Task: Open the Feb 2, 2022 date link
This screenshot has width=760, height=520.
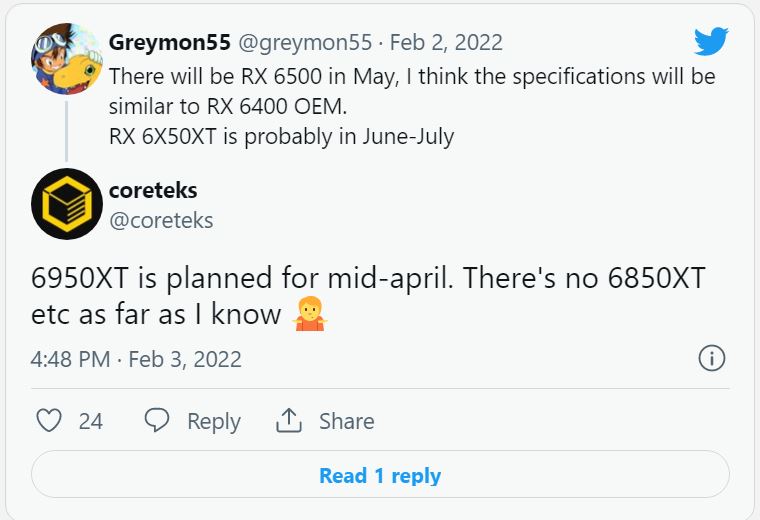Action: 446,43
